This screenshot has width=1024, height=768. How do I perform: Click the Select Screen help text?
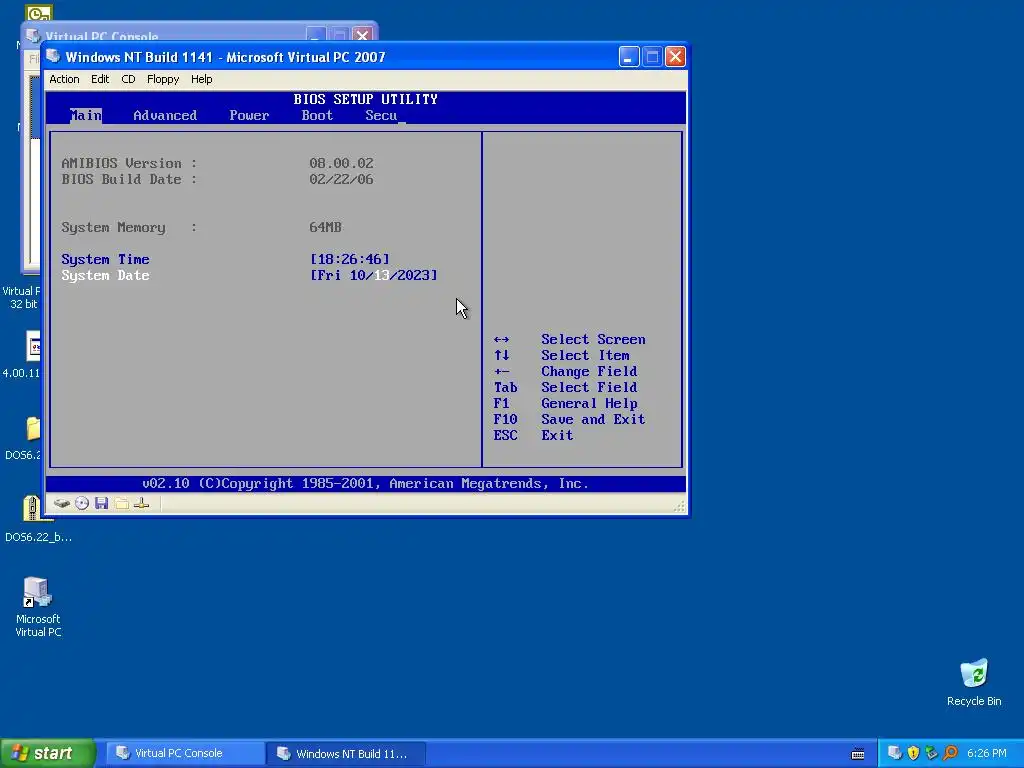593,340
